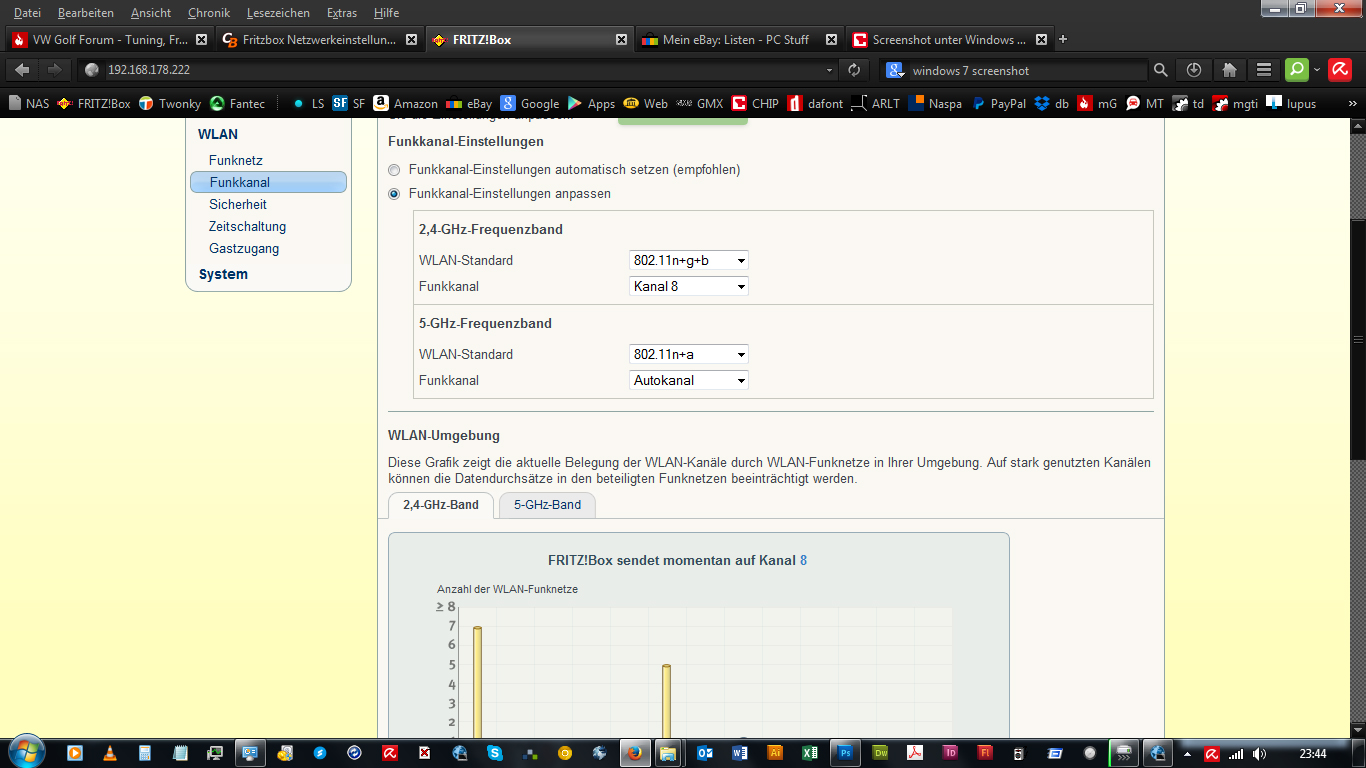The image size is (1366, 768).
Task: Open Sicherheit in the WLAN sidebar
Action: point(238,204)
